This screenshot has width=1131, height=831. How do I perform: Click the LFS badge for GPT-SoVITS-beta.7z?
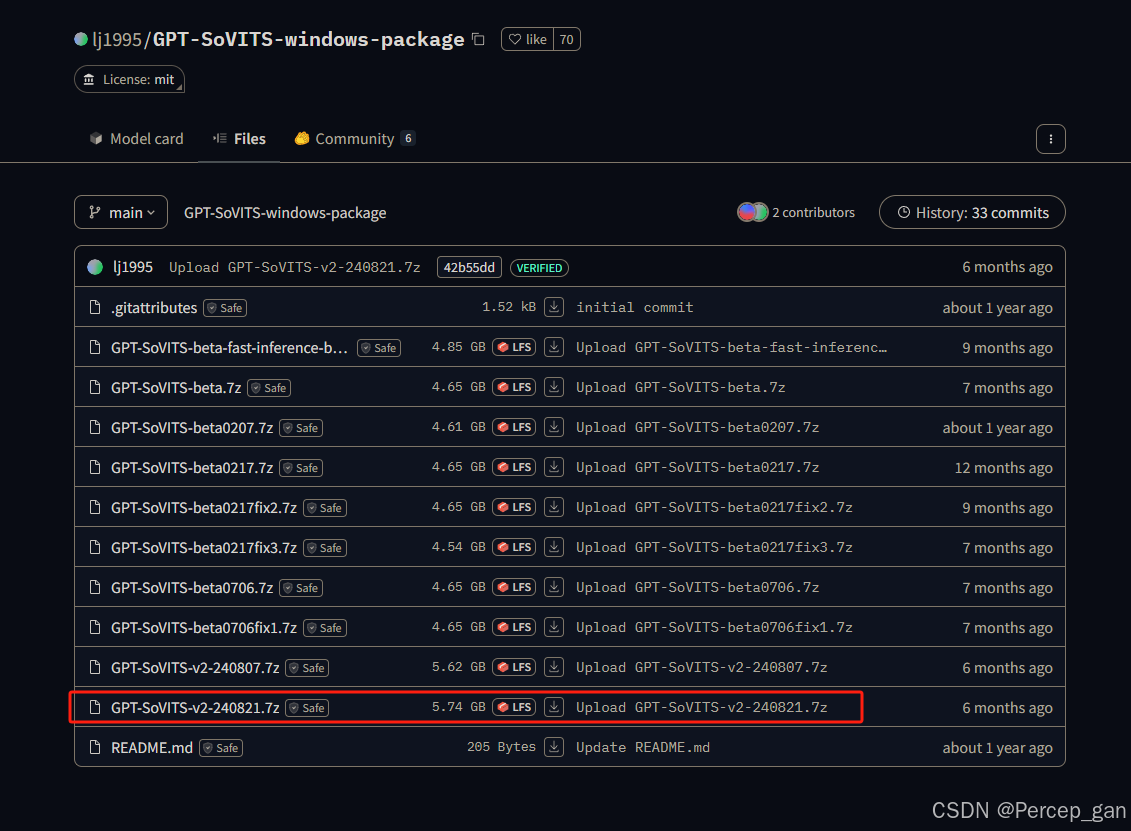514,387
